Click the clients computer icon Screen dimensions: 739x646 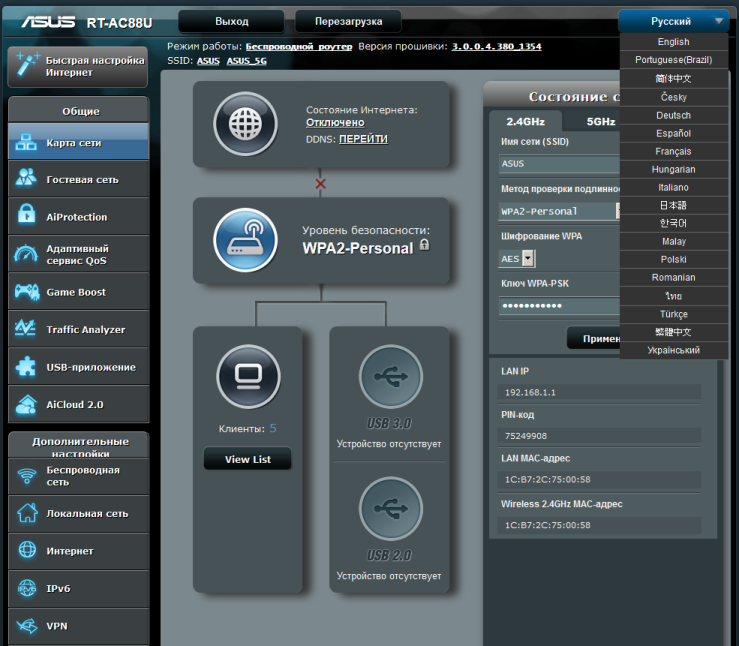pos(248,376)
